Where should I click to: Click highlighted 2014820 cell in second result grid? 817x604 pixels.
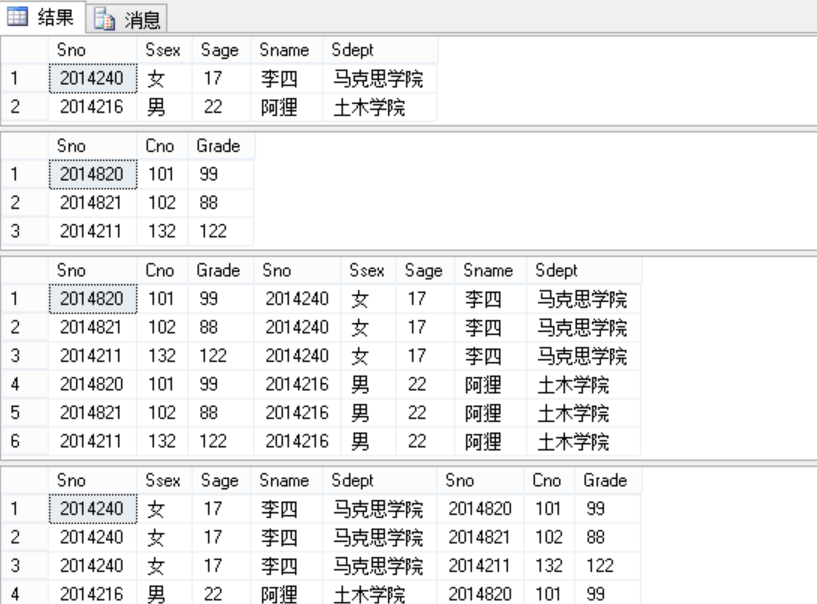tap(93, 174)
